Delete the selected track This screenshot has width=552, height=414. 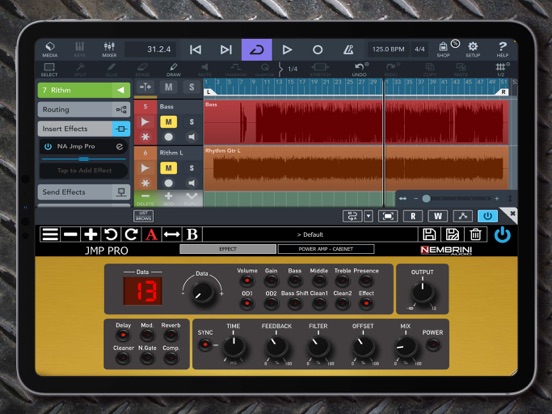pos(145,199)
